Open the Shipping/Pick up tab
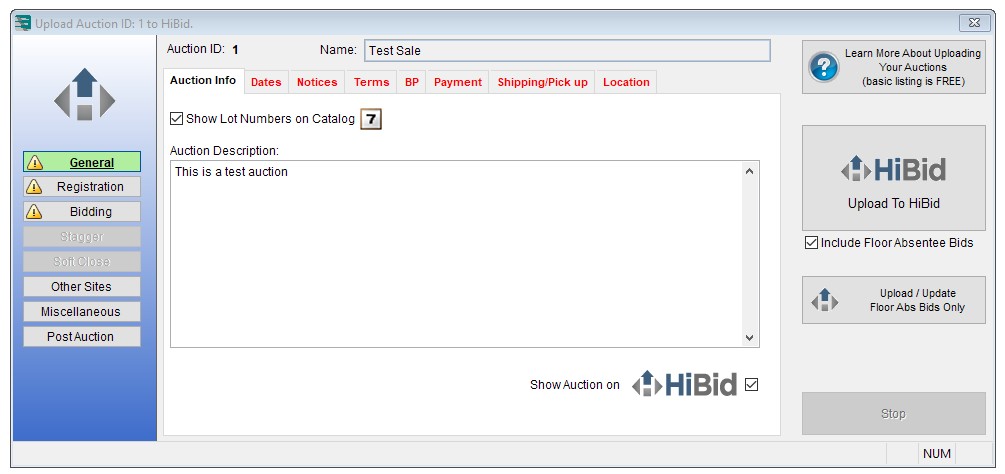The height and width of the screenshot is (474, 1005). click(542, 82)
